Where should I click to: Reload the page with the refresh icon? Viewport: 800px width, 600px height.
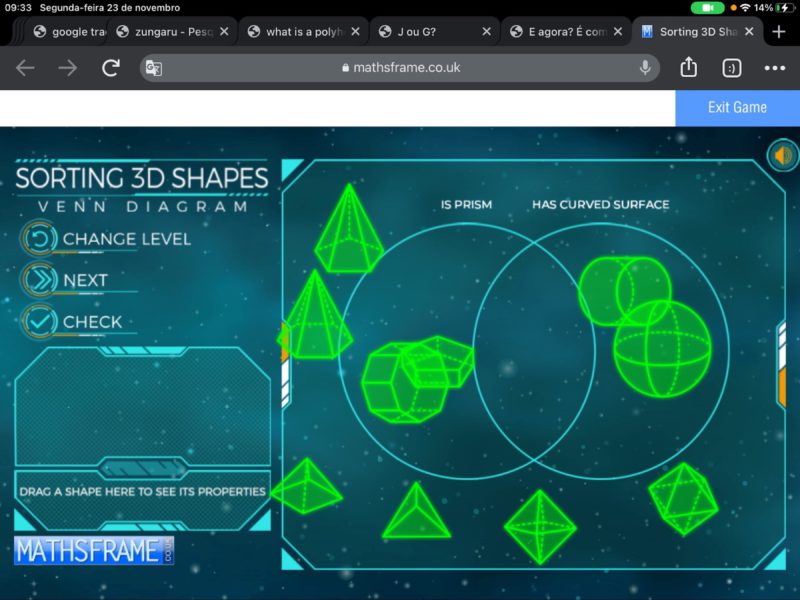(x=111, y=68)
